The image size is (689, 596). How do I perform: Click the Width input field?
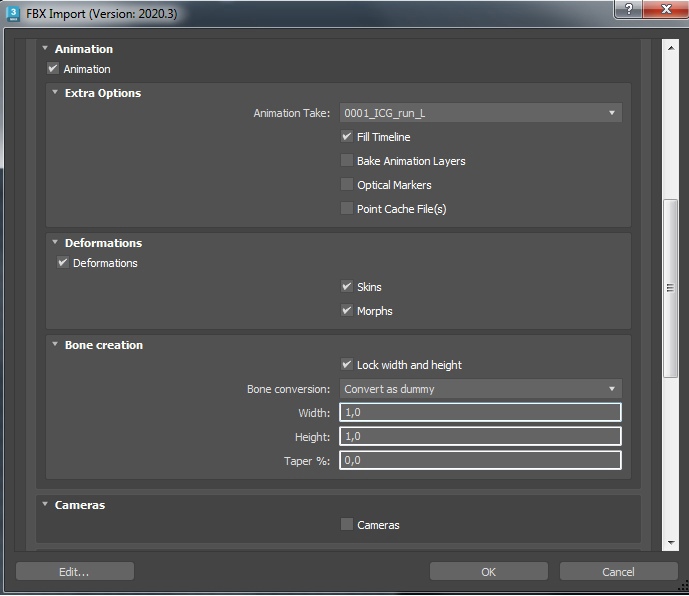pyautogui.click(x=480, y=412)
